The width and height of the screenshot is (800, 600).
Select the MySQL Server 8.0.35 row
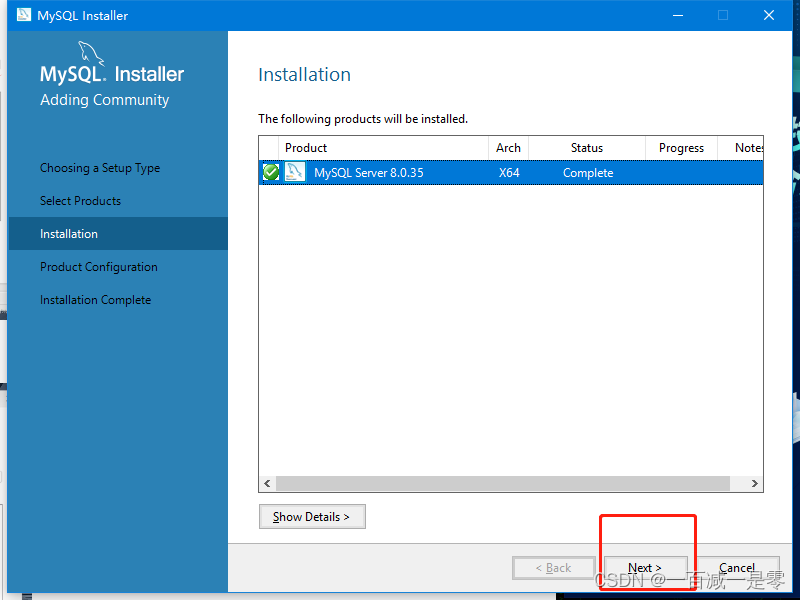pos(511,172)
